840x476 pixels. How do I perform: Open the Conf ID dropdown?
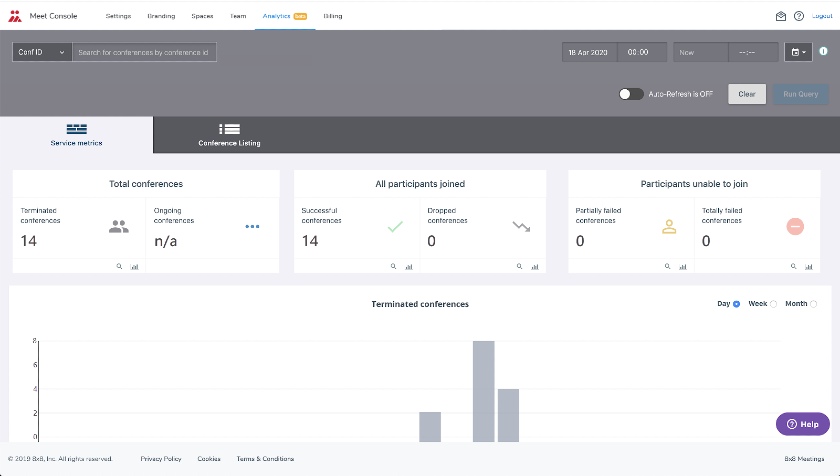click(42, 52)
